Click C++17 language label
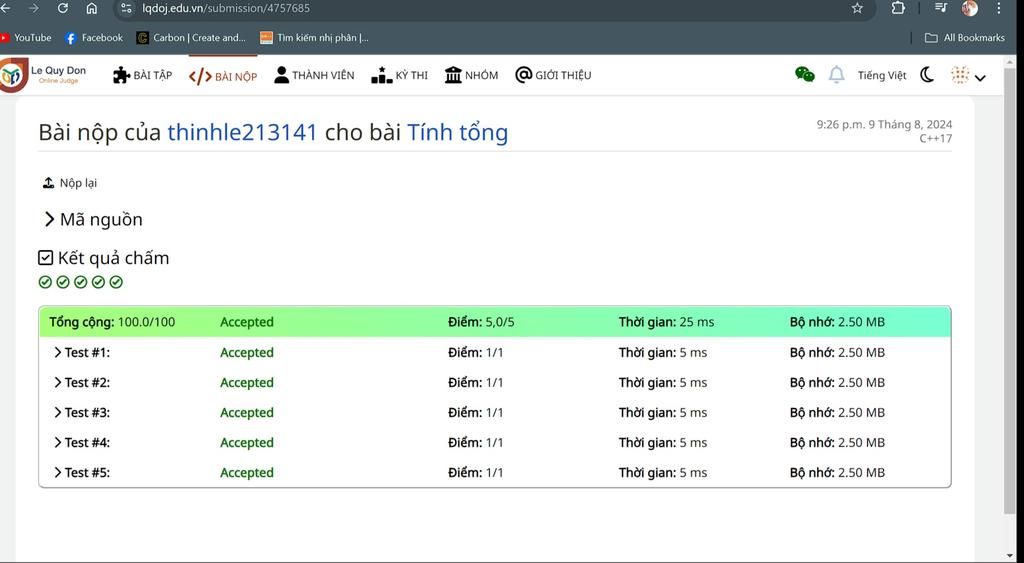The image size is (1024, 563). [x=936, y=138]
